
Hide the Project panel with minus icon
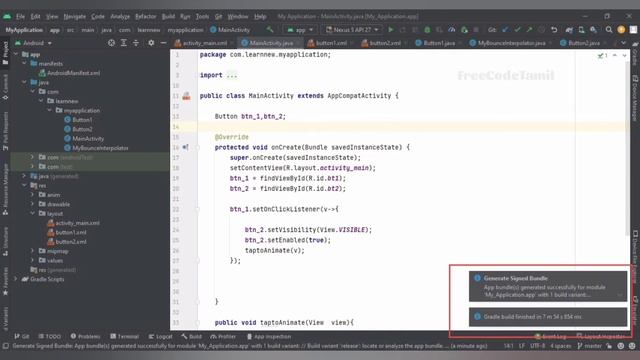(163, 43)
